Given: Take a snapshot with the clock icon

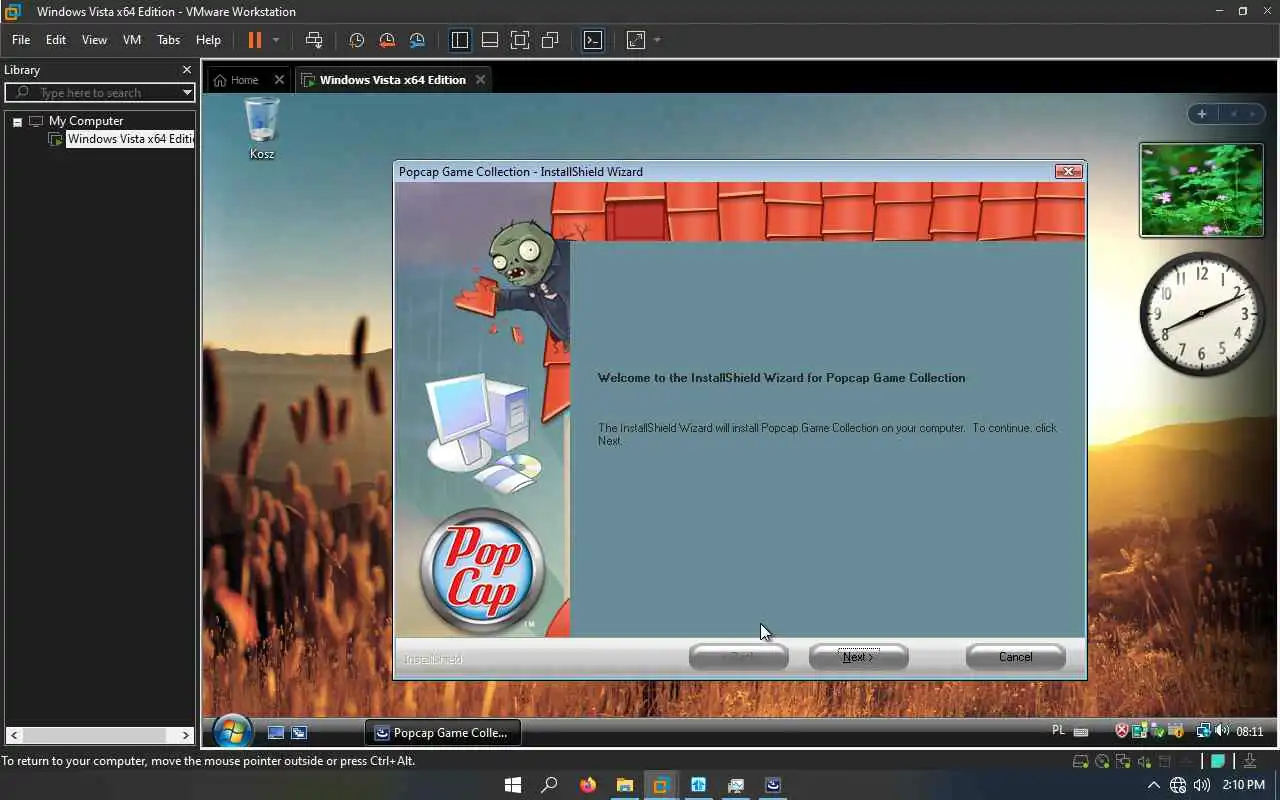Looking at the screenshot, I should click(357, 40).
